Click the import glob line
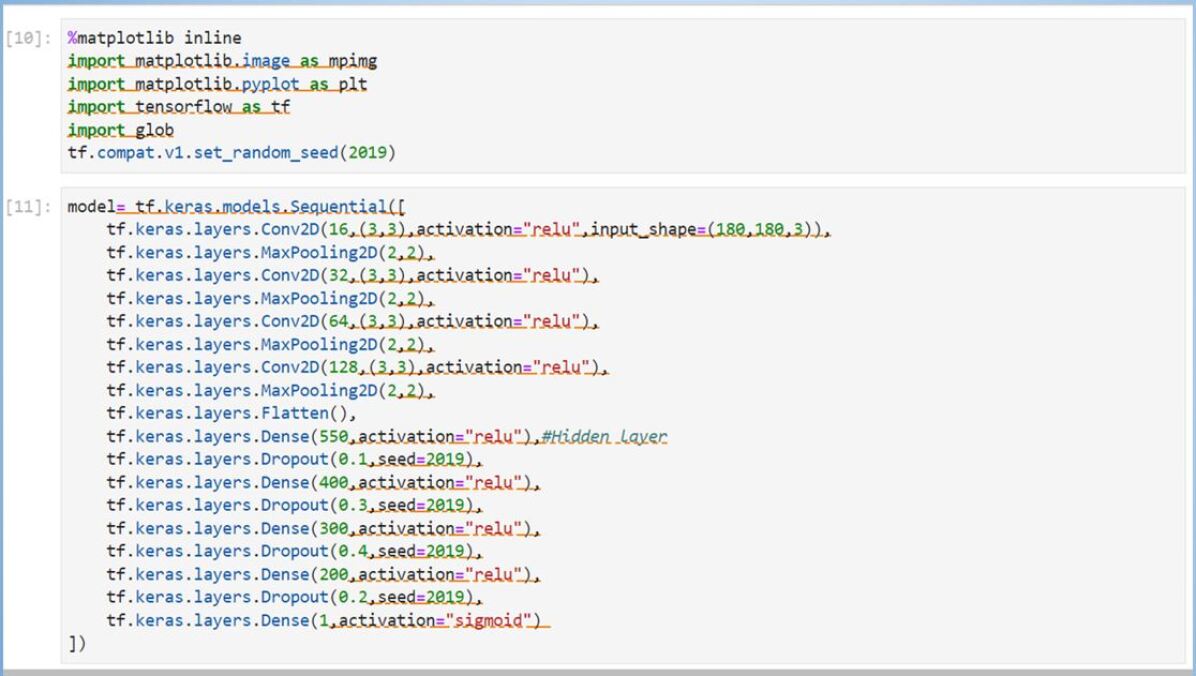 121,130
